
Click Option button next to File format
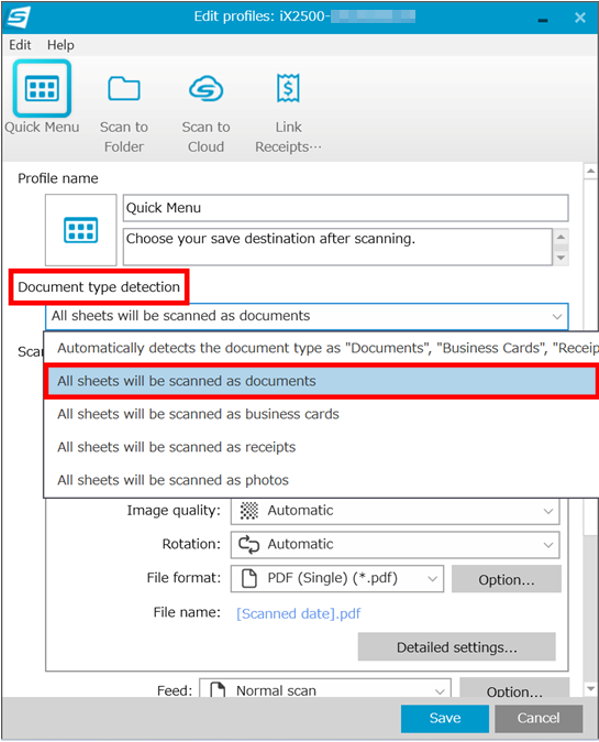[506, 579]
